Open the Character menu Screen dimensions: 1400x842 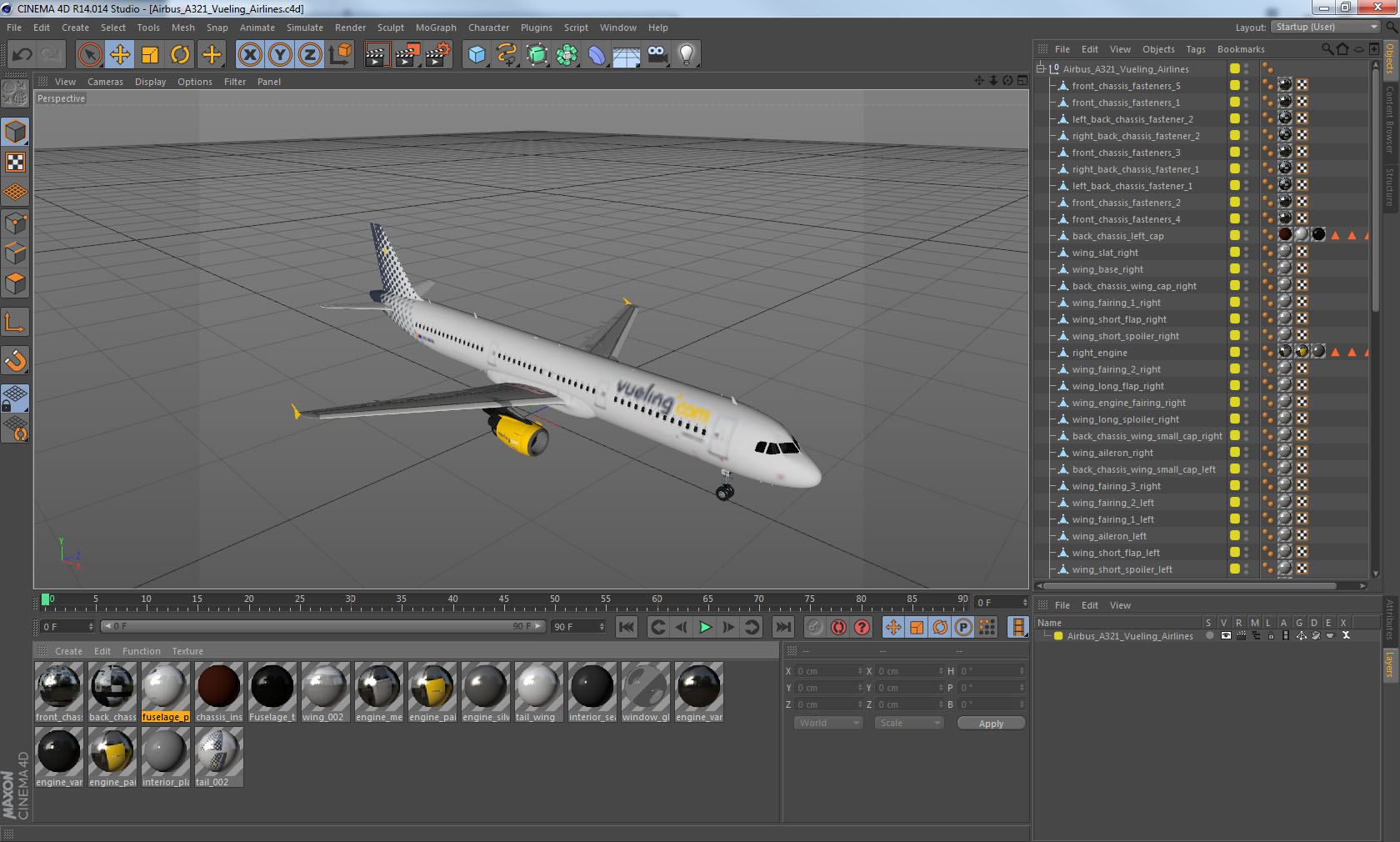(x=488, y=28)
